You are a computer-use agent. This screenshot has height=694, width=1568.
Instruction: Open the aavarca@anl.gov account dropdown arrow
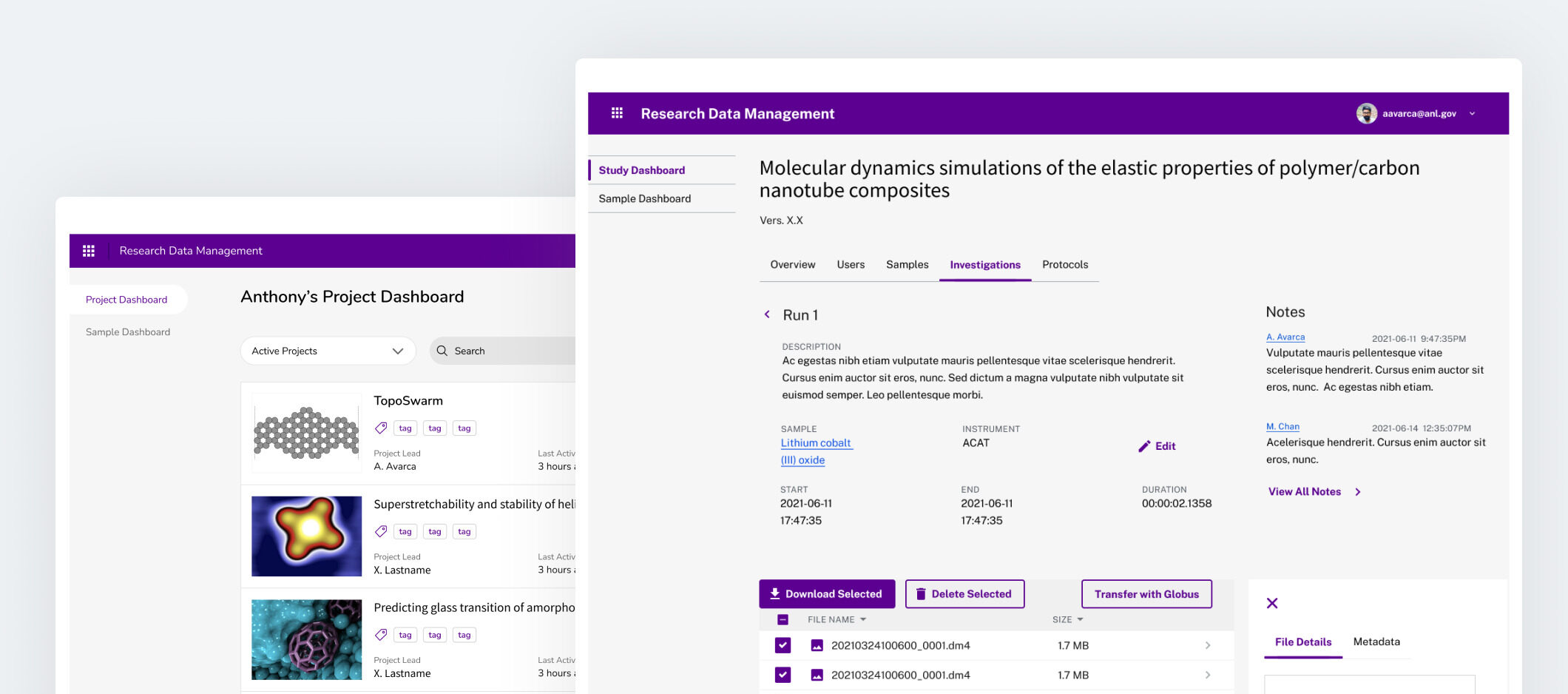coord(1472,113)
